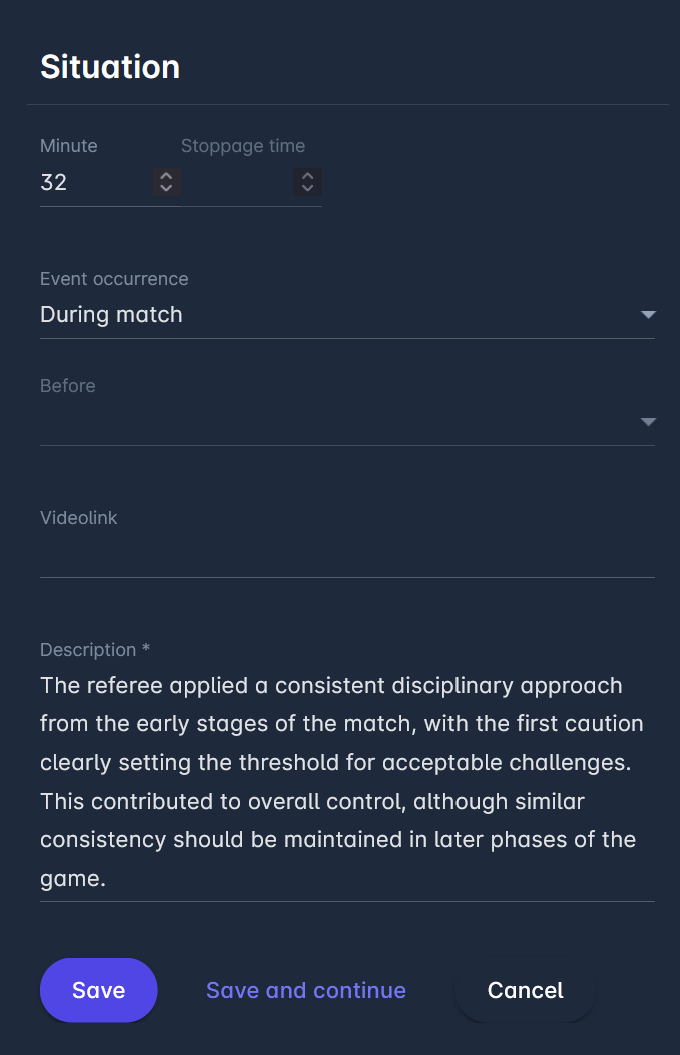
Task: Click the 'Event occurrence' label
Action: coord(114,279)
